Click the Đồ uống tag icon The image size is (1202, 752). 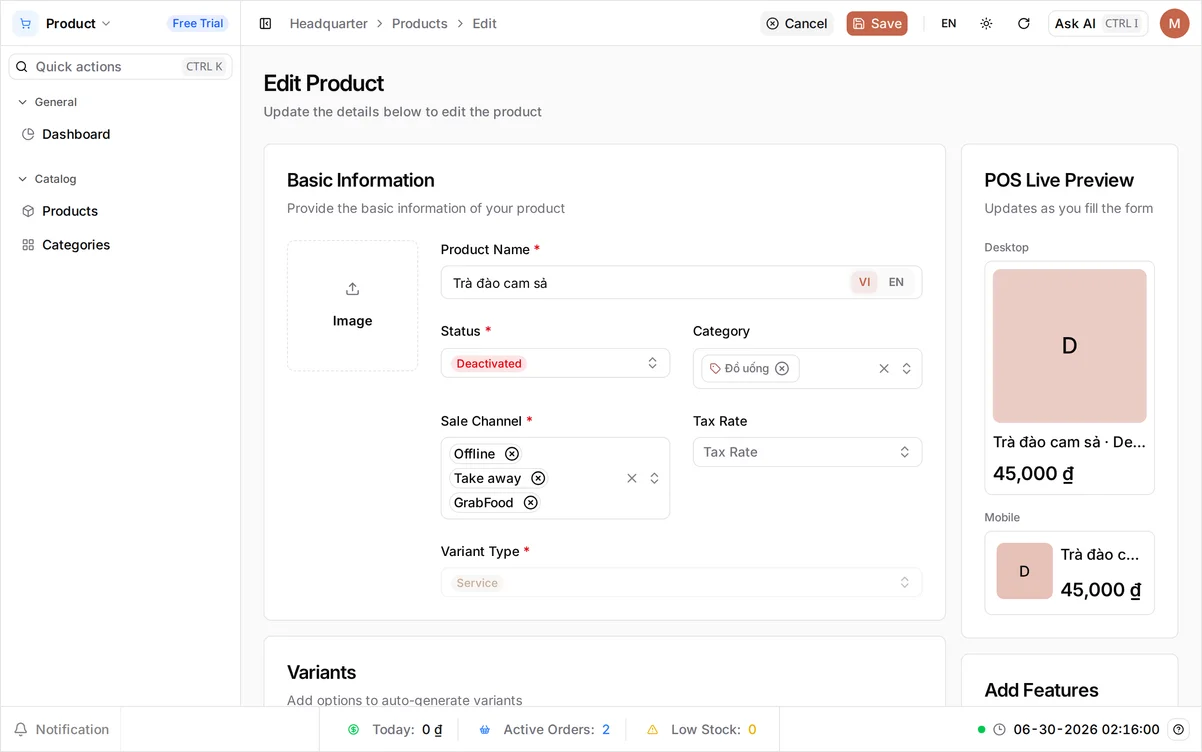click(715, 368)
